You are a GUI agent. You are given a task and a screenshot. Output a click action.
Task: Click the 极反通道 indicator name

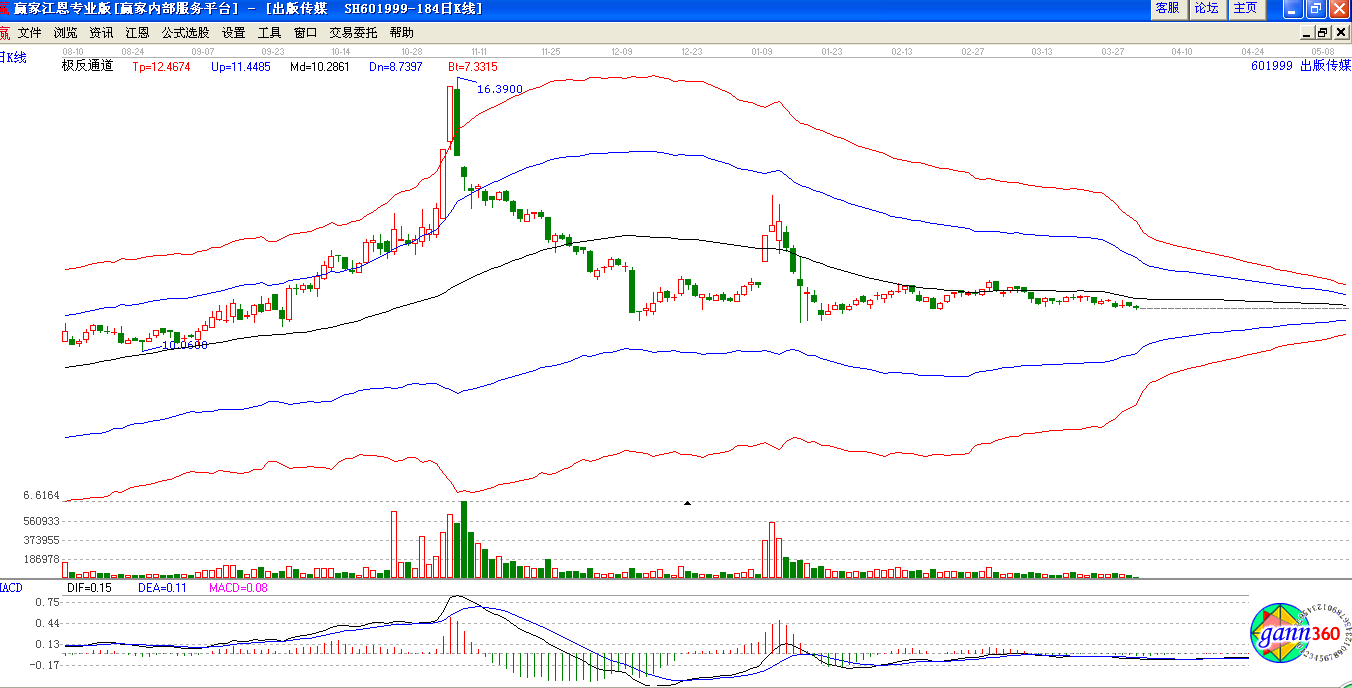pos(88,66)
